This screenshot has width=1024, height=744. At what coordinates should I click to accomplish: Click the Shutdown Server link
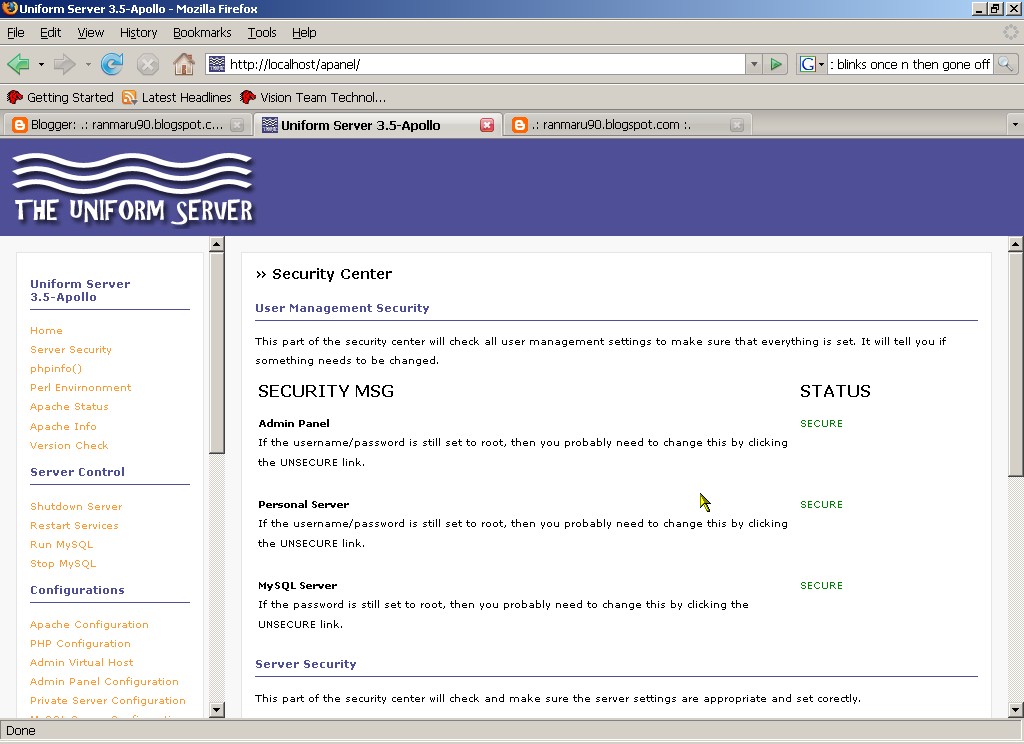click(x=76, y=506)
